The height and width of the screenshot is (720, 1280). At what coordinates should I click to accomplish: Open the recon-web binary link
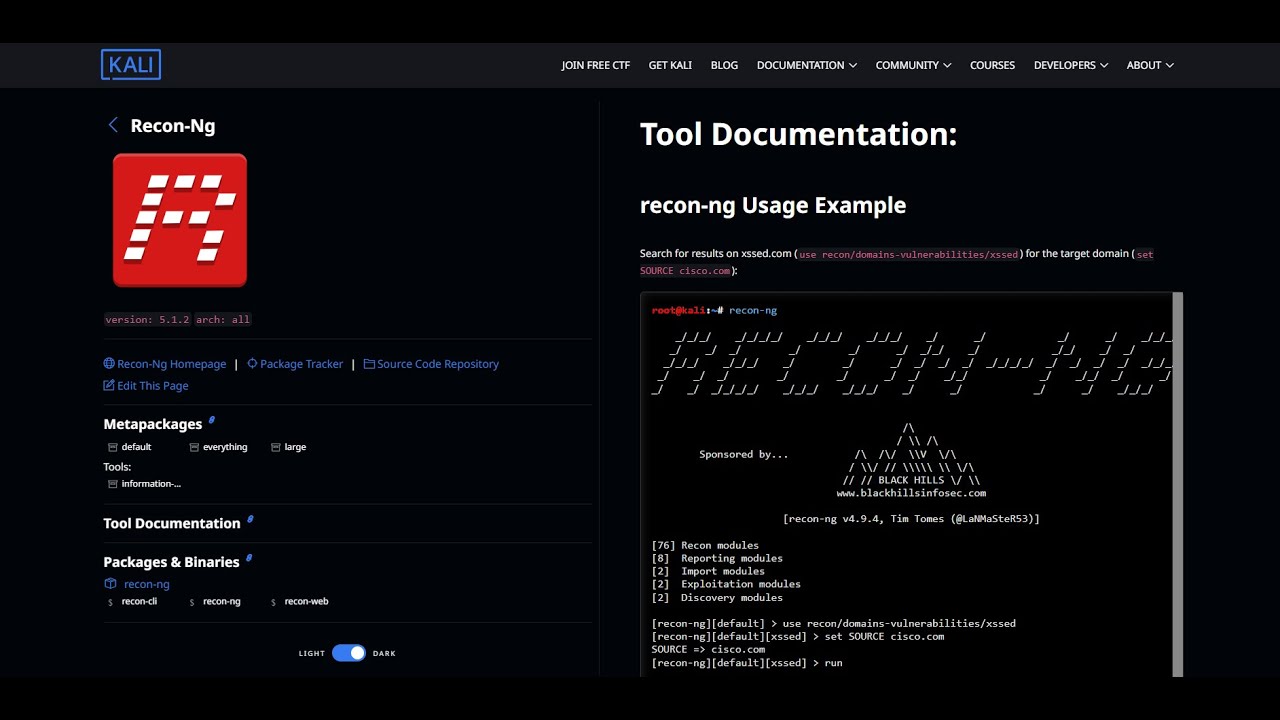[x=306, y=602]
